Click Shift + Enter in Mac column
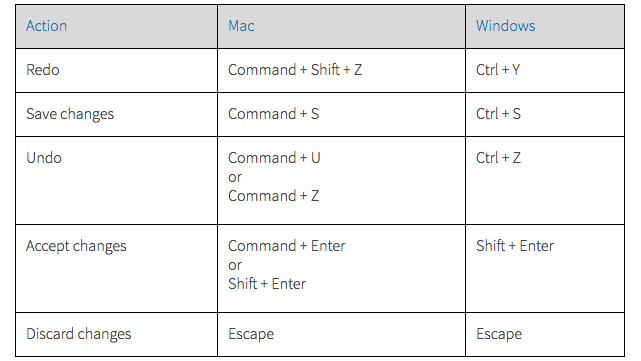 267,284
